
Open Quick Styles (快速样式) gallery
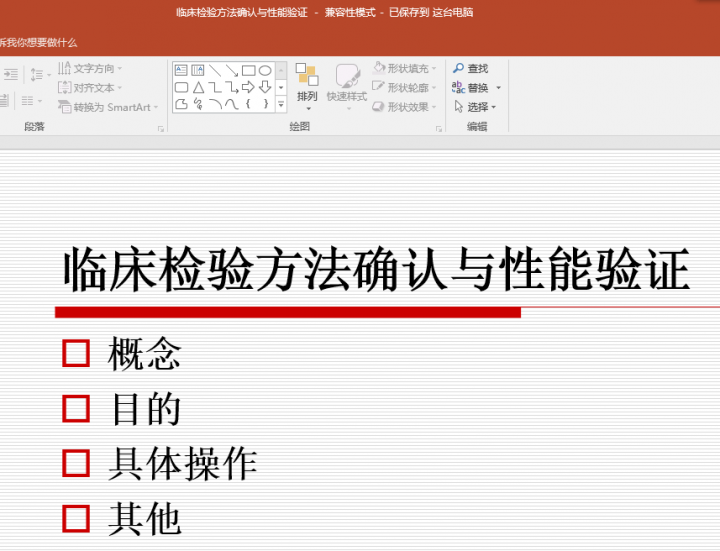coord(347,85)
